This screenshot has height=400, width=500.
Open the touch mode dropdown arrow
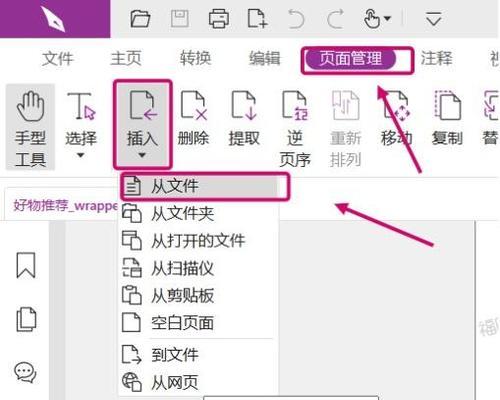pos(387,18)
